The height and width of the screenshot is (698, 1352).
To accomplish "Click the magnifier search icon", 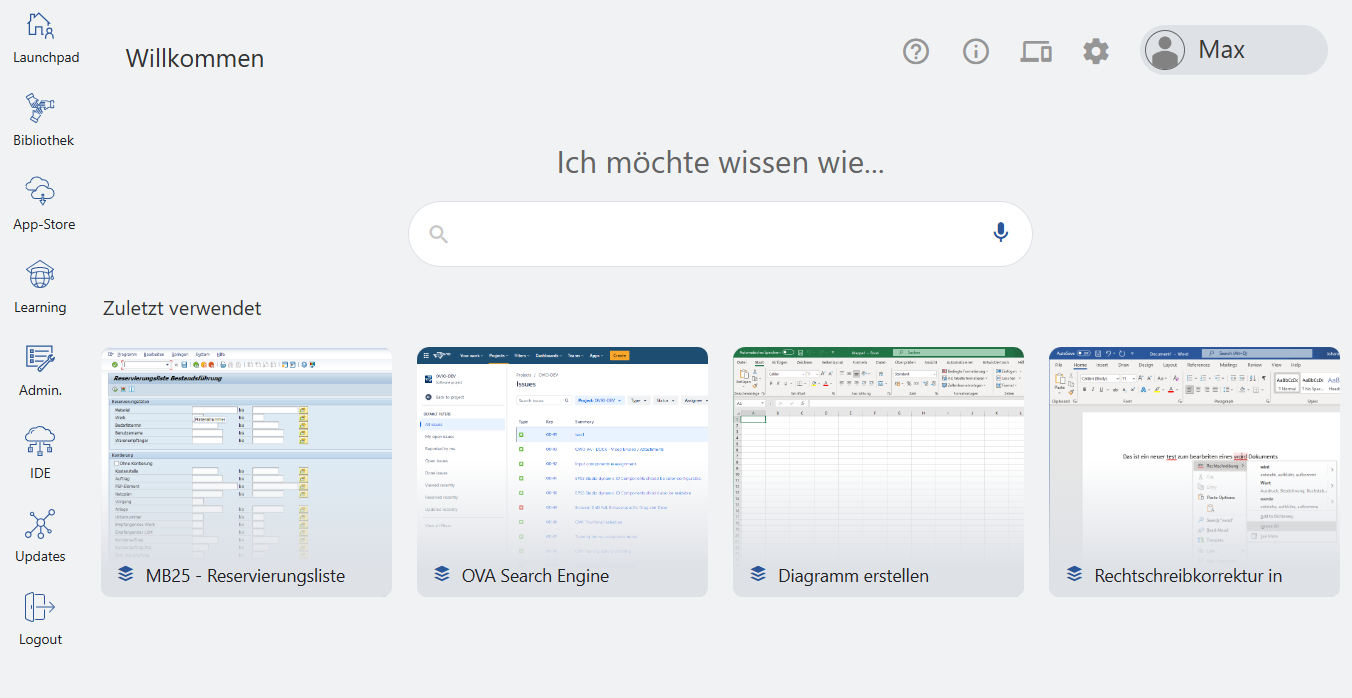I will coord(438,234).
